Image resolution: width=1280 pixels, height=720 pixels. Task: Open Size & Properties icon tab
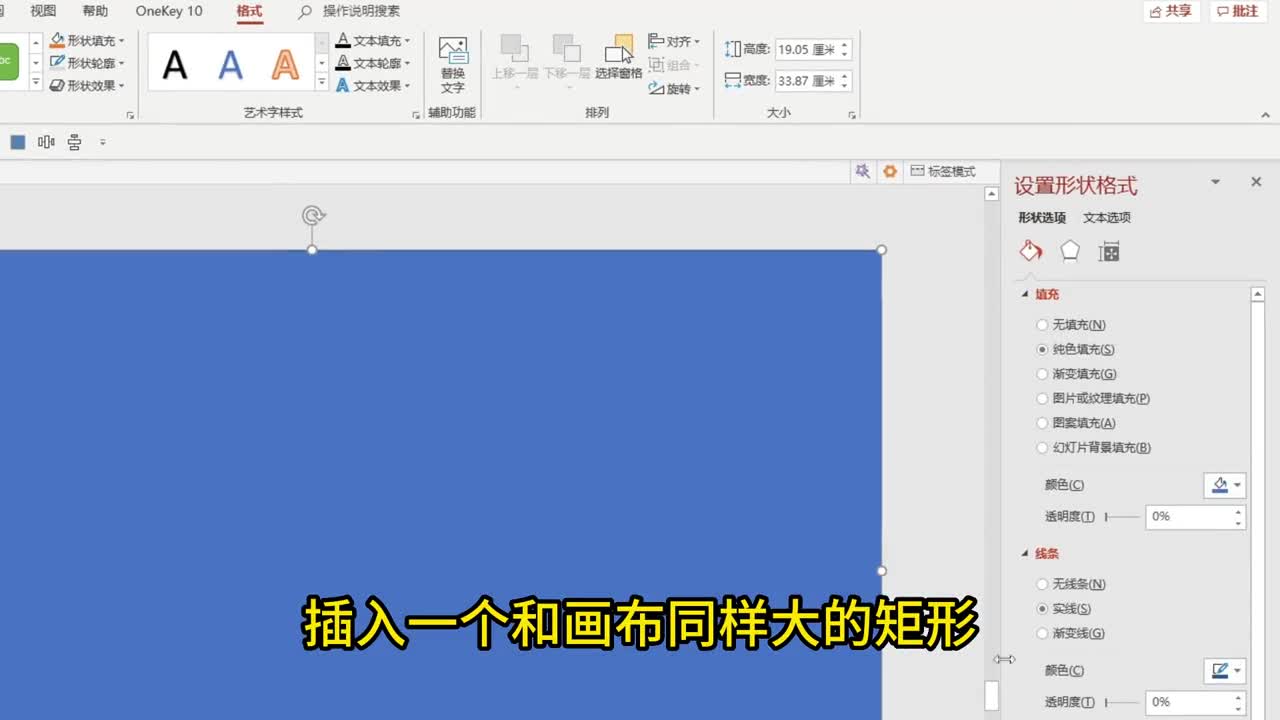[1109, 252]
